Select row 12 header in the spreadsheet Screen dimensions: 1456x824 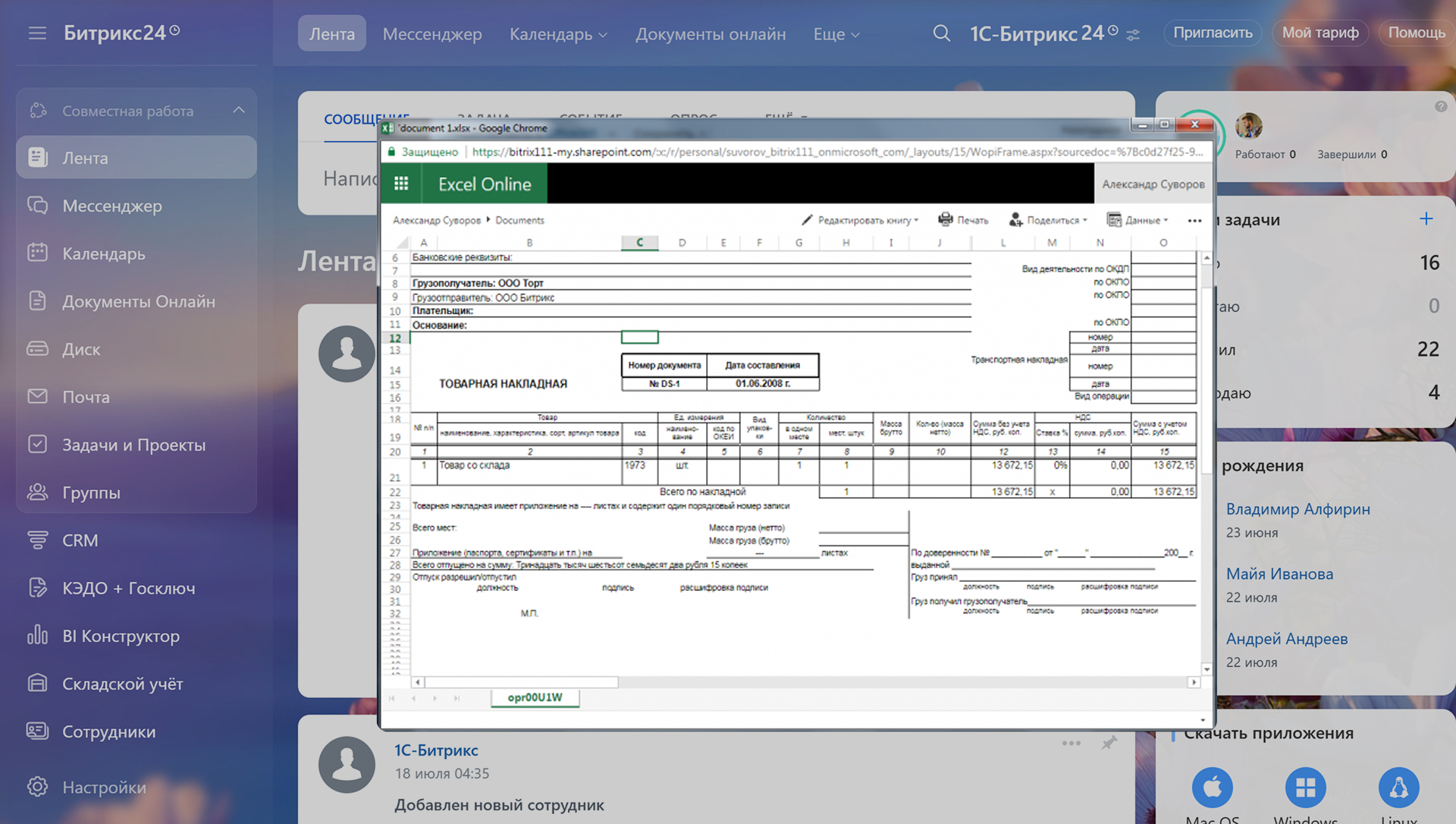(394, 338)
